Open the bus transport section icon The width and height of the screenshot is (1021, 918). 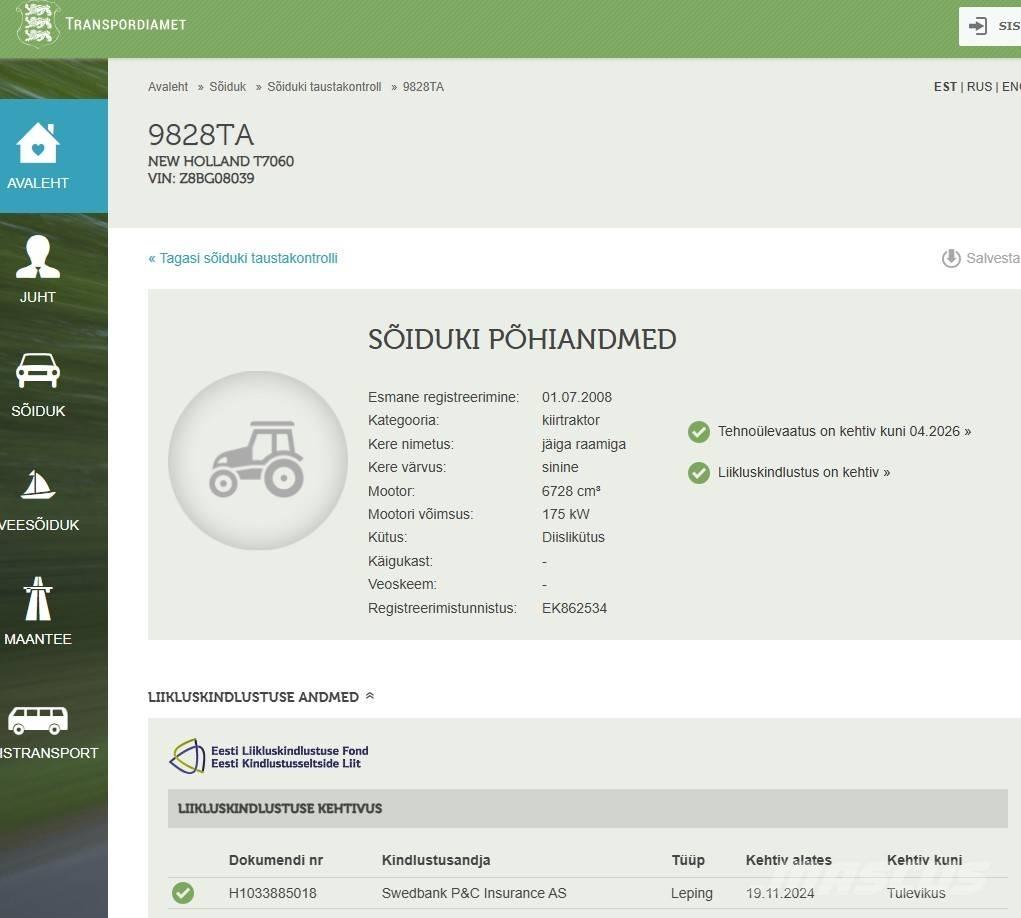coord(38,720)
